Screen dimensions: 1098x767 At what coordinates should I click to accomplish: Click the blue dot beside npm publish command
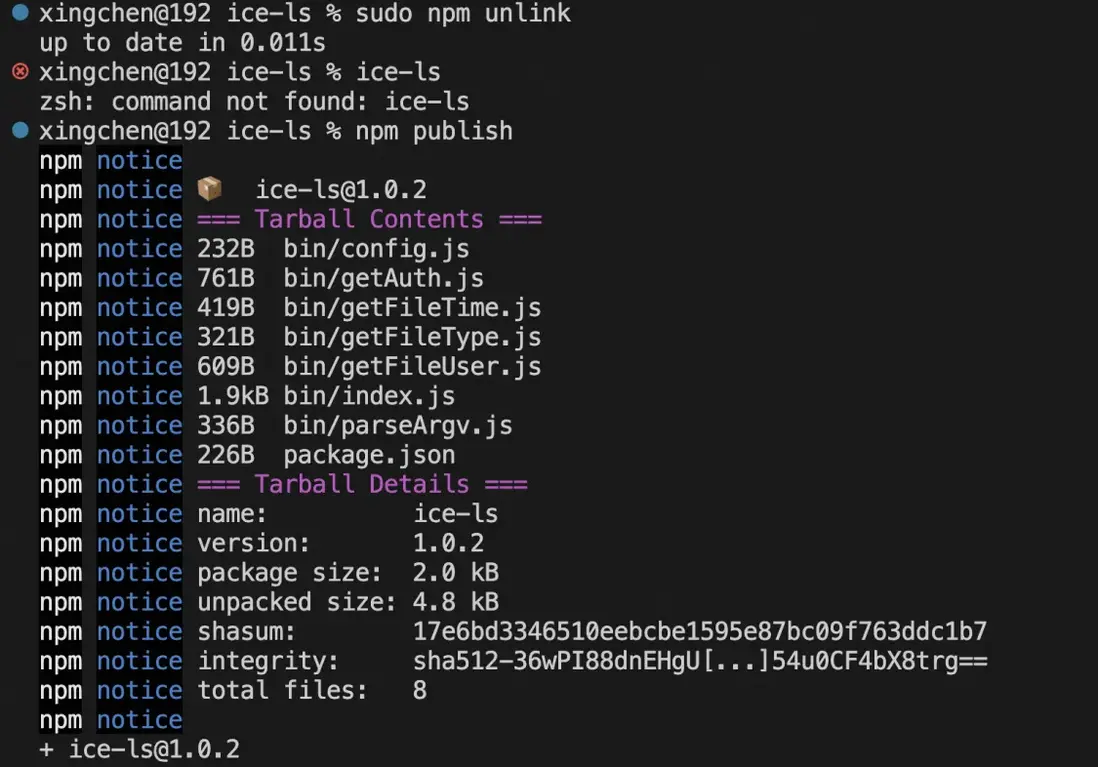point(20,130)
